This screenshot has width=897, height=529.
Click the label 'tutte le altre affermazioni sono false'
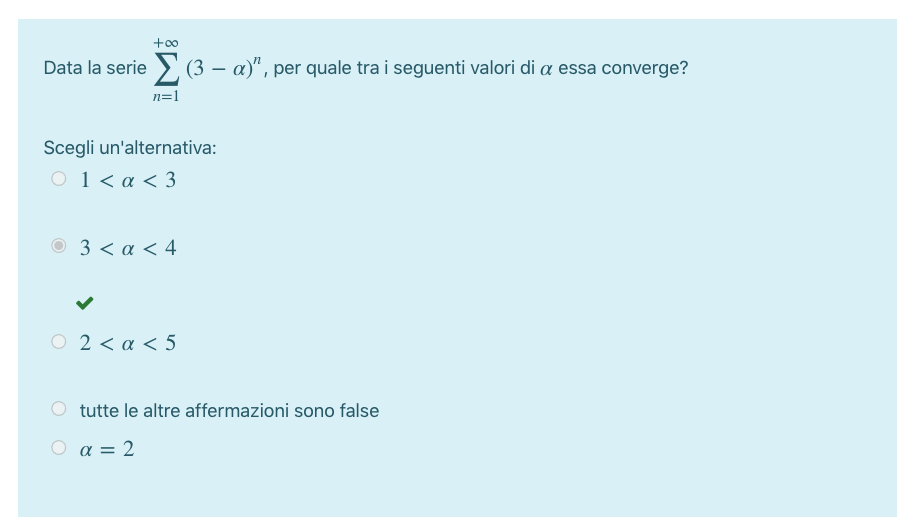229,410
